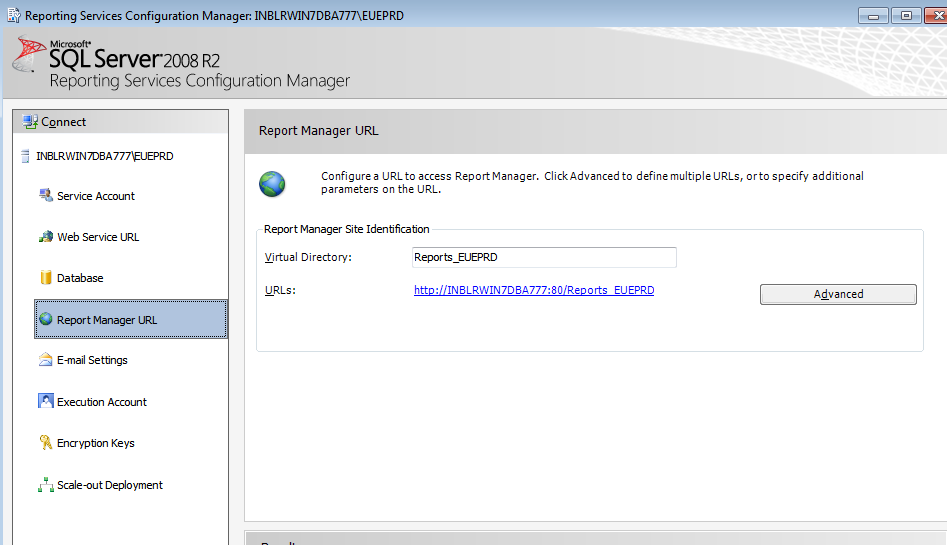
Task: Open the Execution Account page
Action: point(101,402)
